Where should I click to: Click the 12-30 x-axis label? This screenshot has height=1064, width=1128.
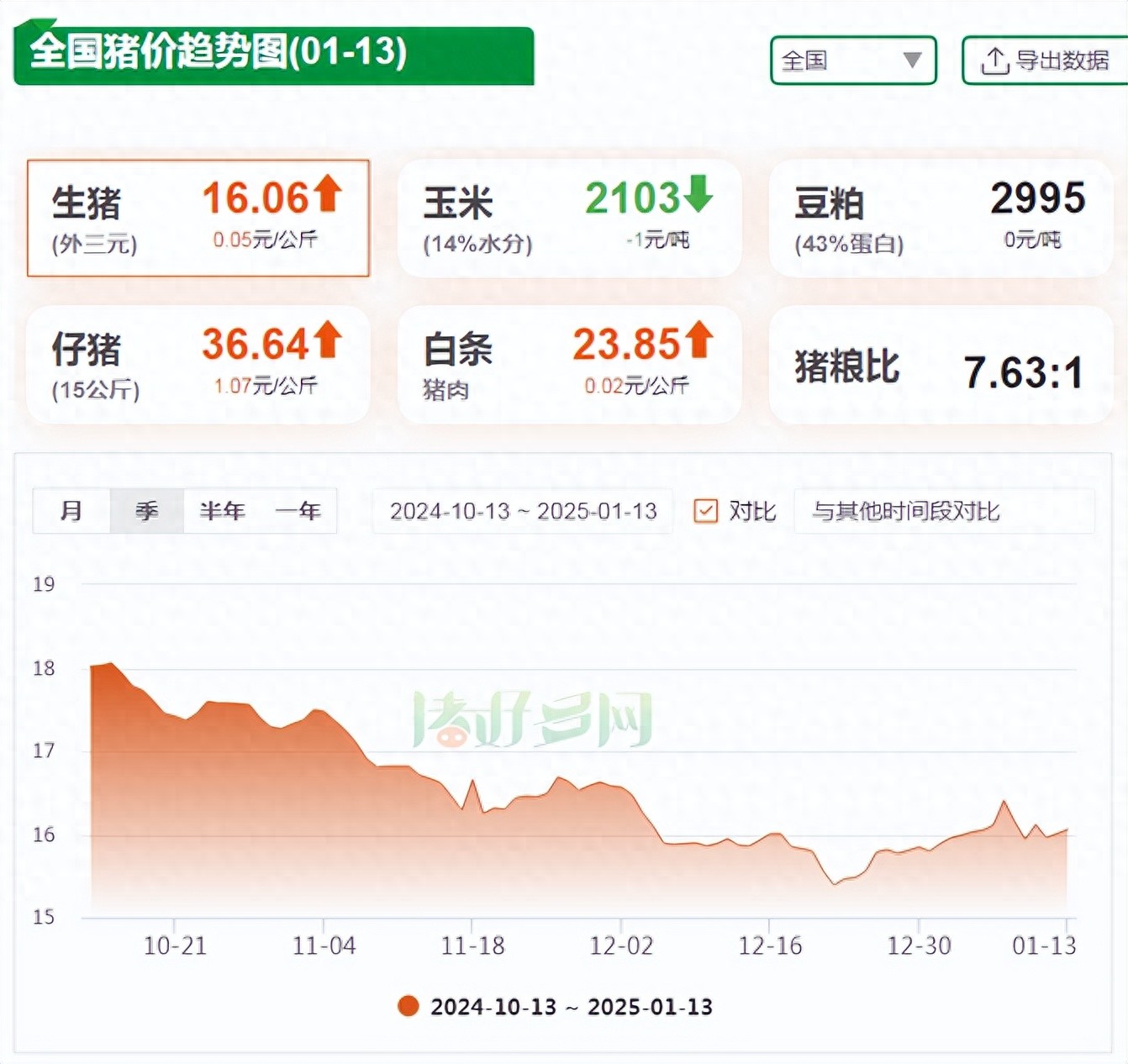tap(919, 946)
